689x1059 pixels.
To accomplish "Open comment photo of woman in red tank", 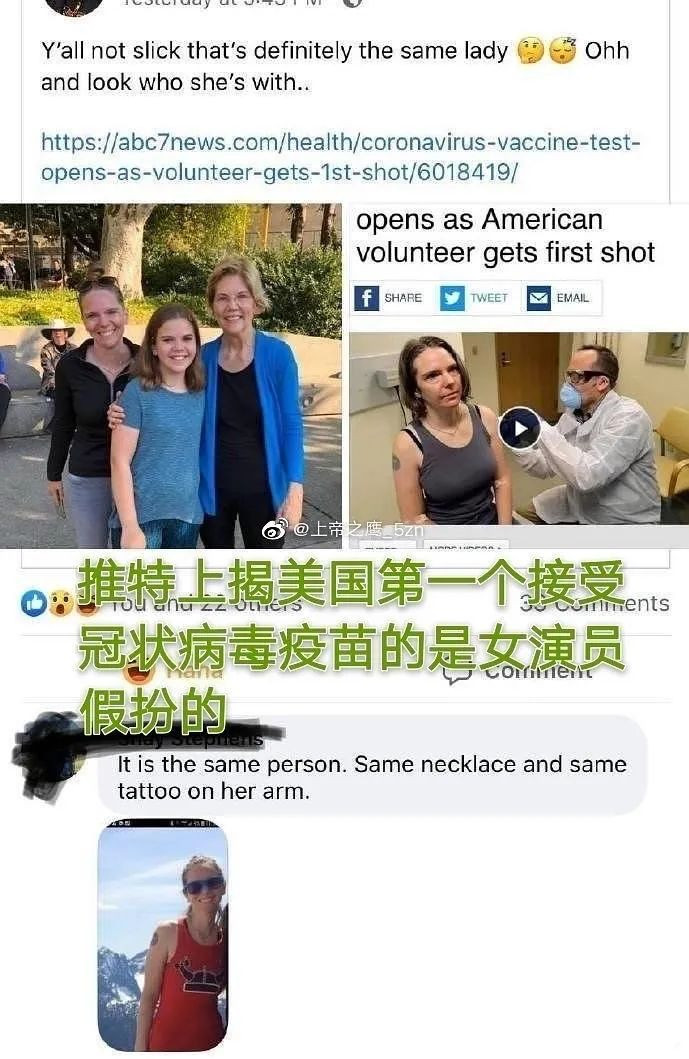I will point(163,935).
